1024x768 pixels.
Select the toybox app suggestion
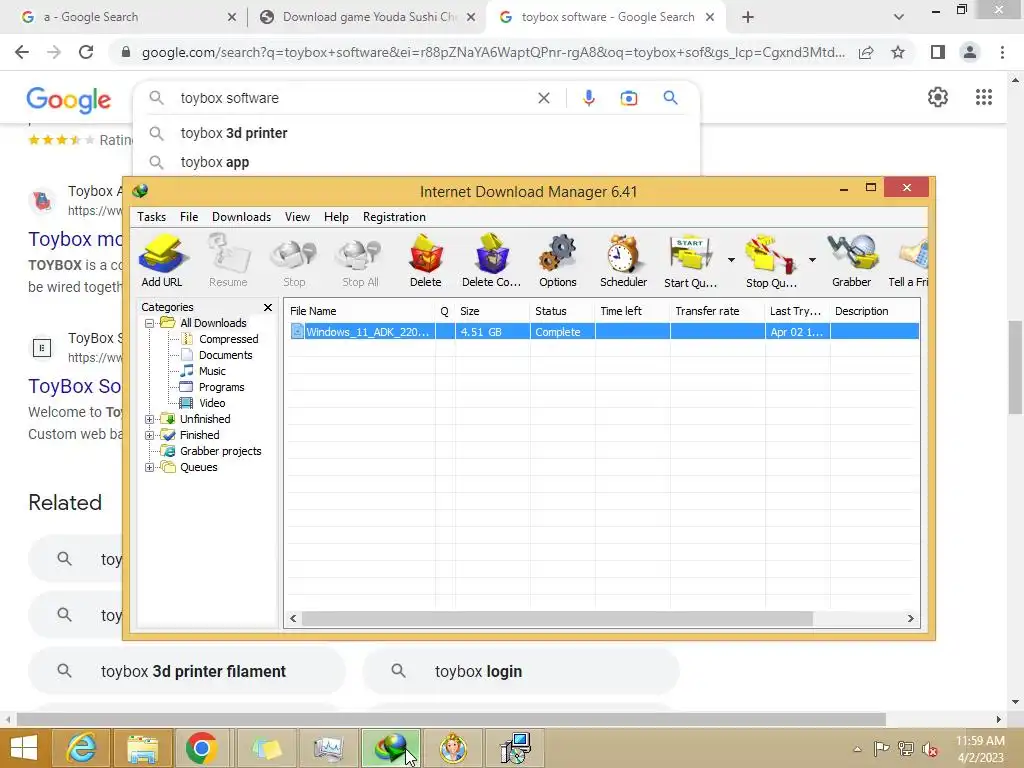tap(417, 162)
